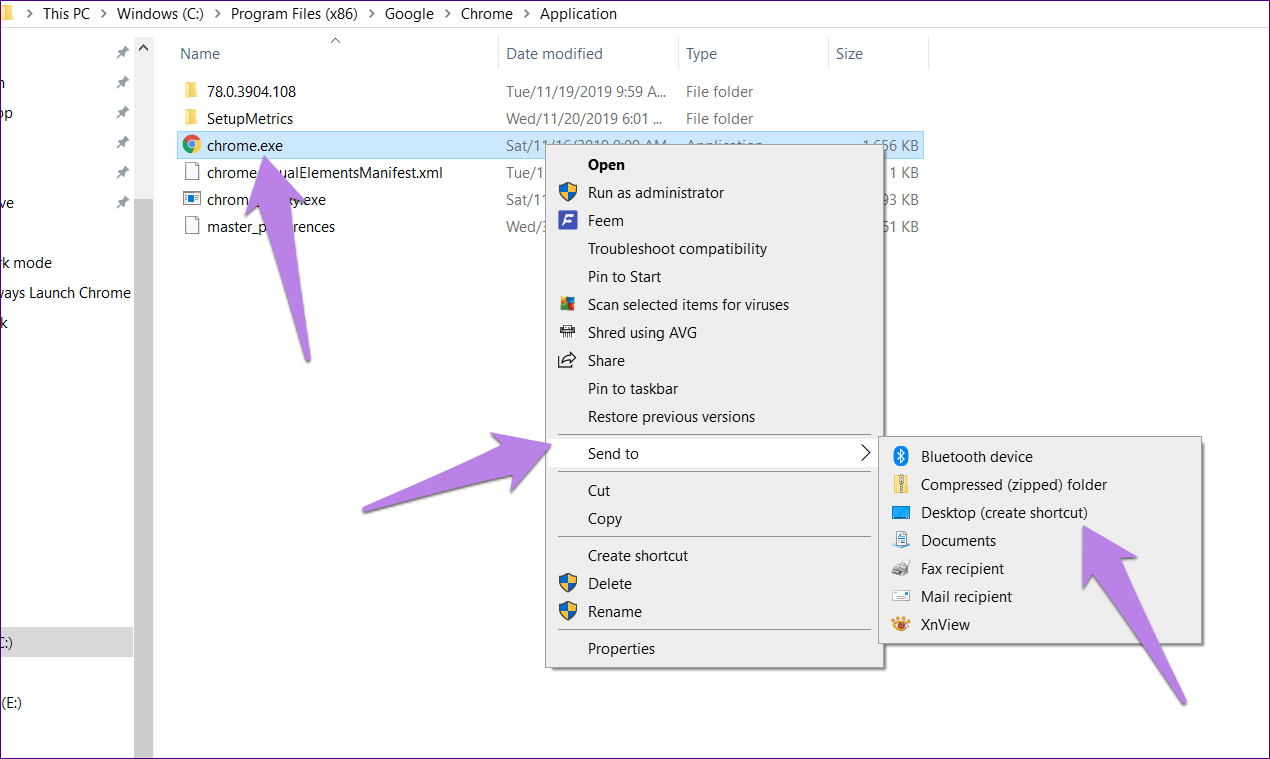This screenshot has width=1270, height=759.
Task: Click the master_preferences file icon
Action: [x=192, y=226]
